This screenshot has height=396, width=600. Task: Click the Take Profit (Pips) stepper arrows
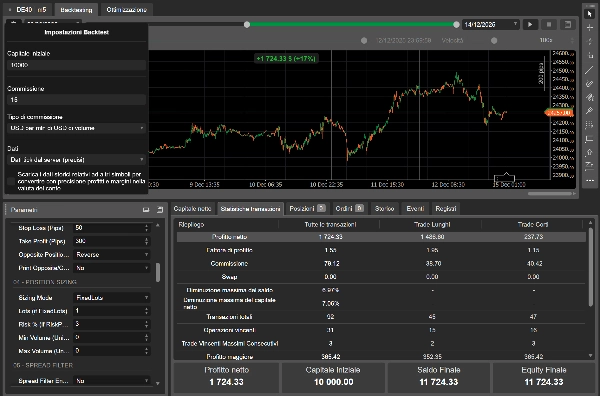pyautogui.click(x=147, y=241)
